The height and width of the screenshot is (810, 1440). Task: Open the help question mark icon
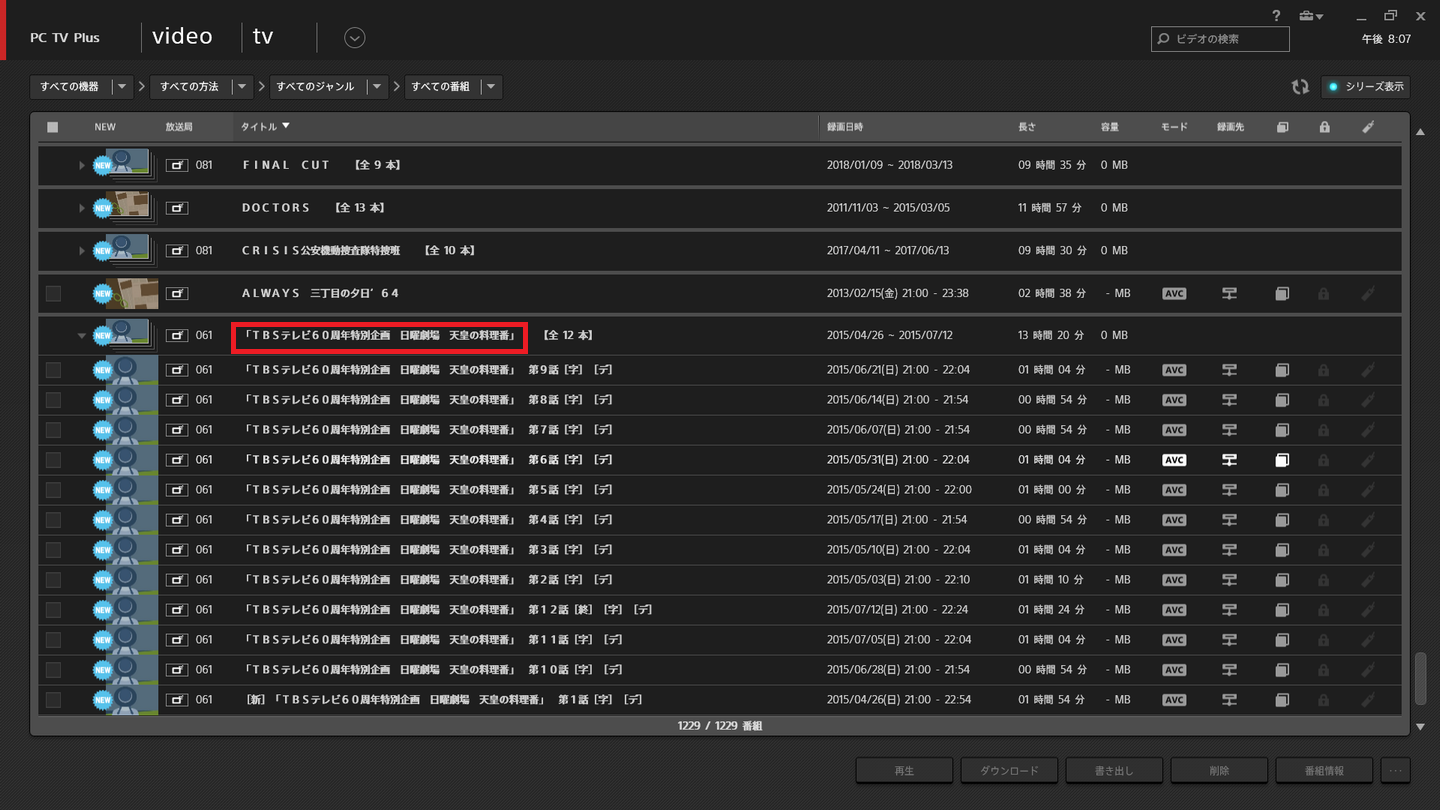coord(1276,16)
